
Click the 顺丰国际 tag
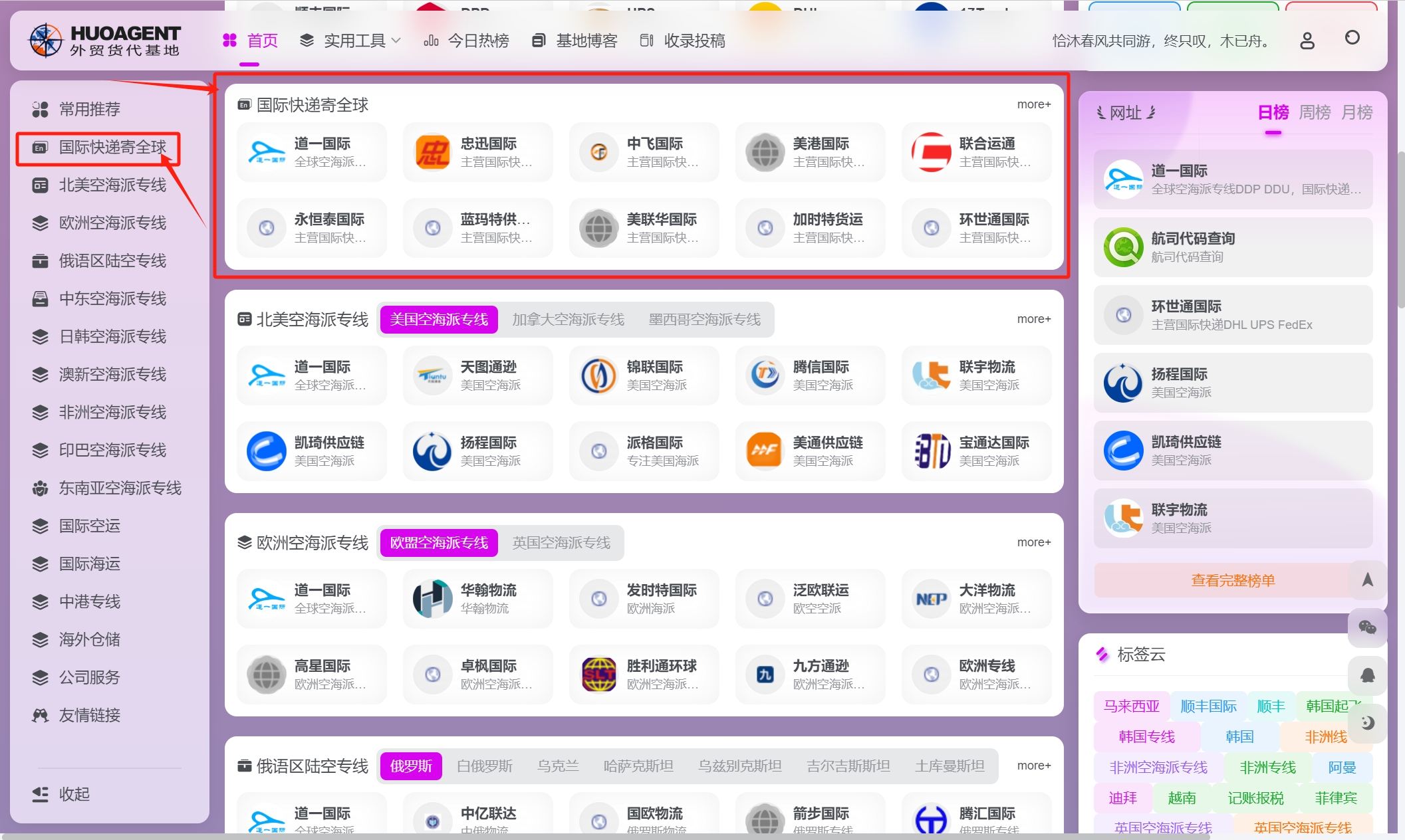click(x=1208, y=706)
